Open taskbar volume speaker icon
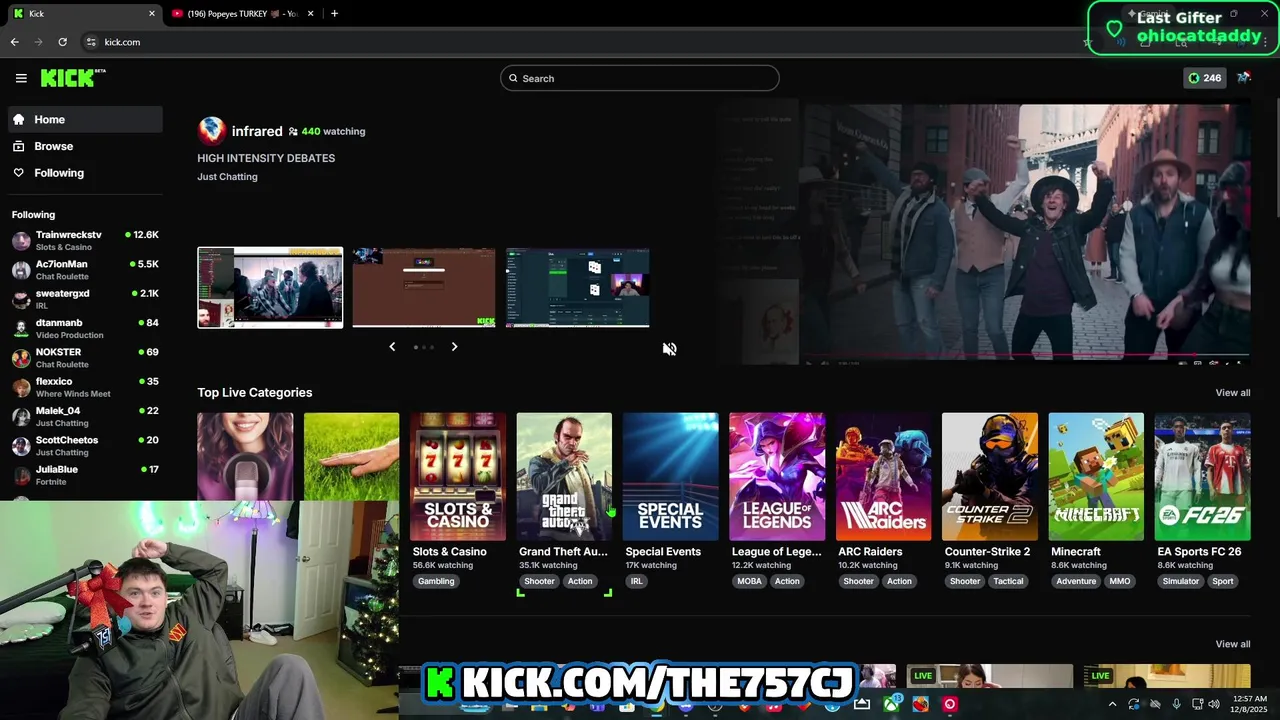Screen dimensions: 1280x720 pyautogui.click(x=1214, y=704)
